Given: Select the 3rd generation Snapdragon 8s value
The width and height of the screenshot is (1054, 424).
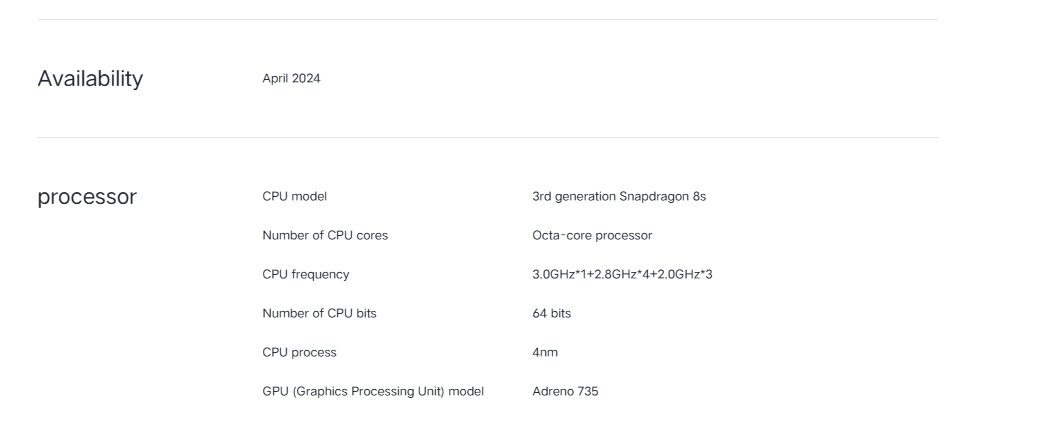Looking at the screenshot, I should (x=619, y=196).
